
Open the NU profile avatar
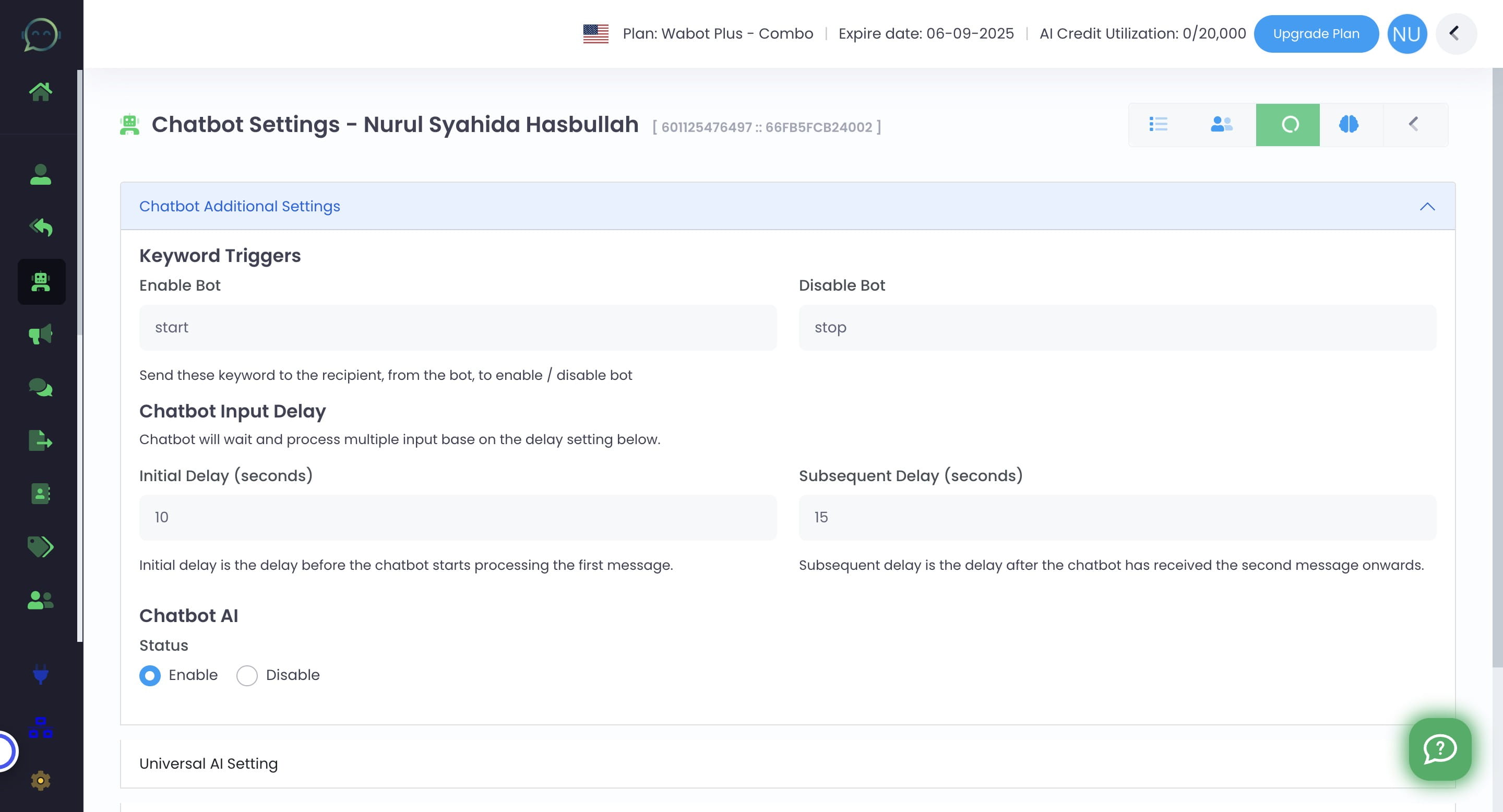click(x=1406, y=34)
